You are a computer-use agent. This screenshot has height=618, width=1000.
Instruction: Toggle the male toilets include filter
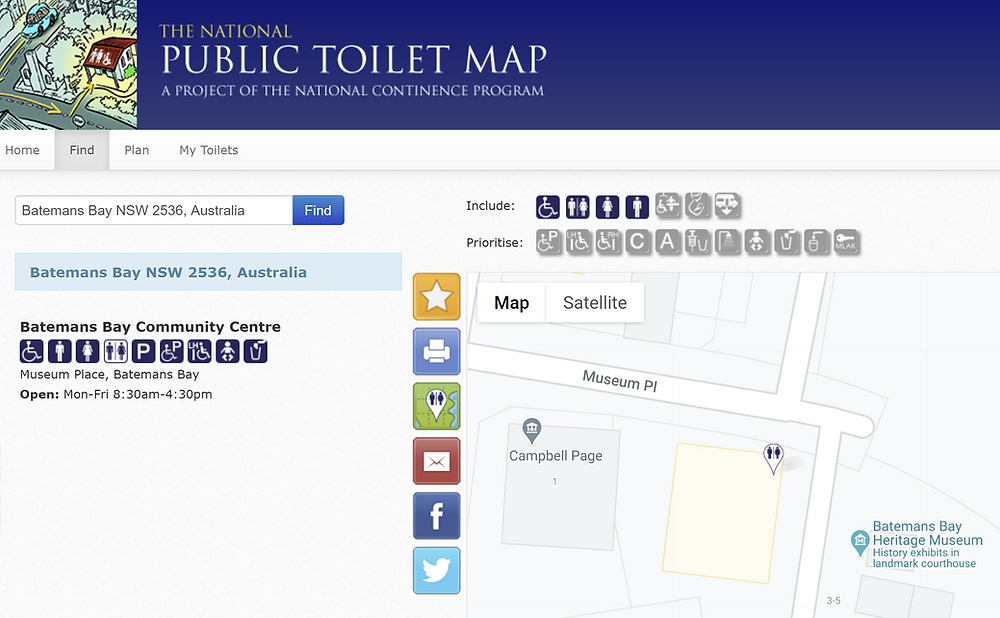click(637, 207)
